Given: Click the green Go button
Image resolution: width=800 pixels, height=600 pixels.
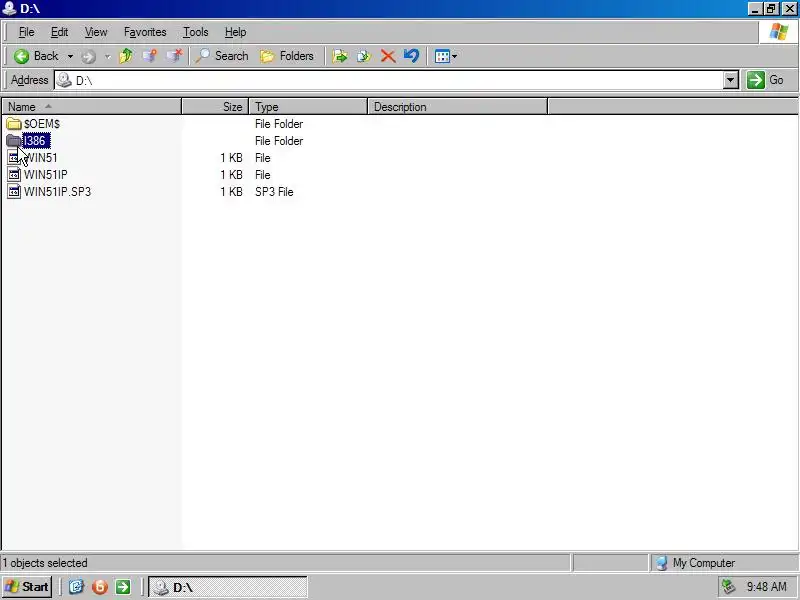Looking at the screenshot, I should click(765, 80).
